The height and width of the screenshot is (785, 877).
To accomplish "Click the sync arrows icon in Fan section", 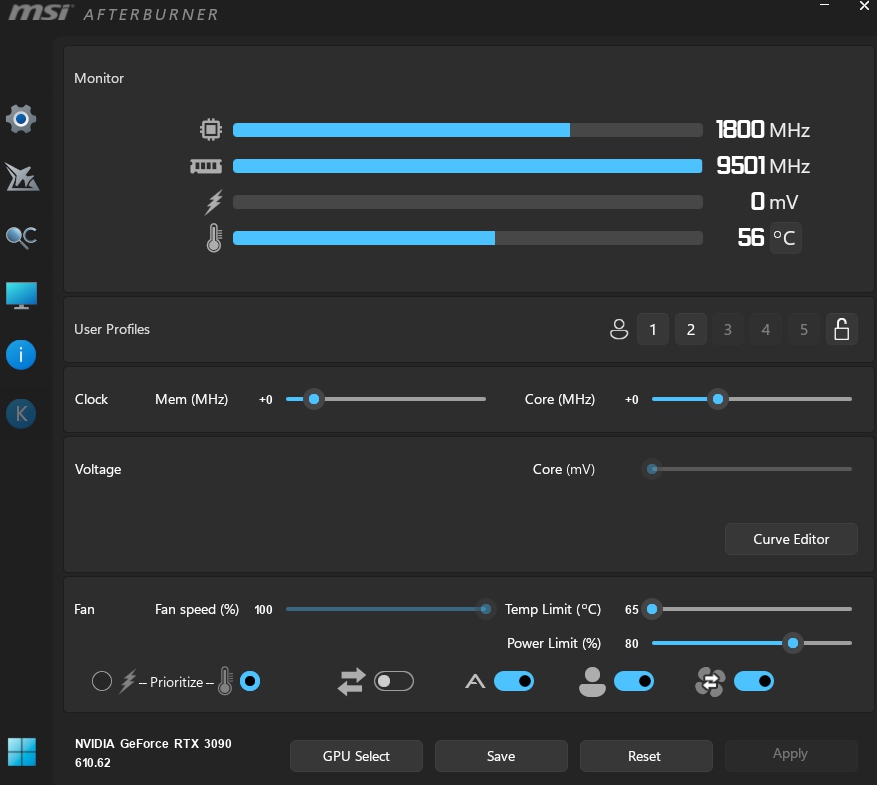I will (352, 682).
